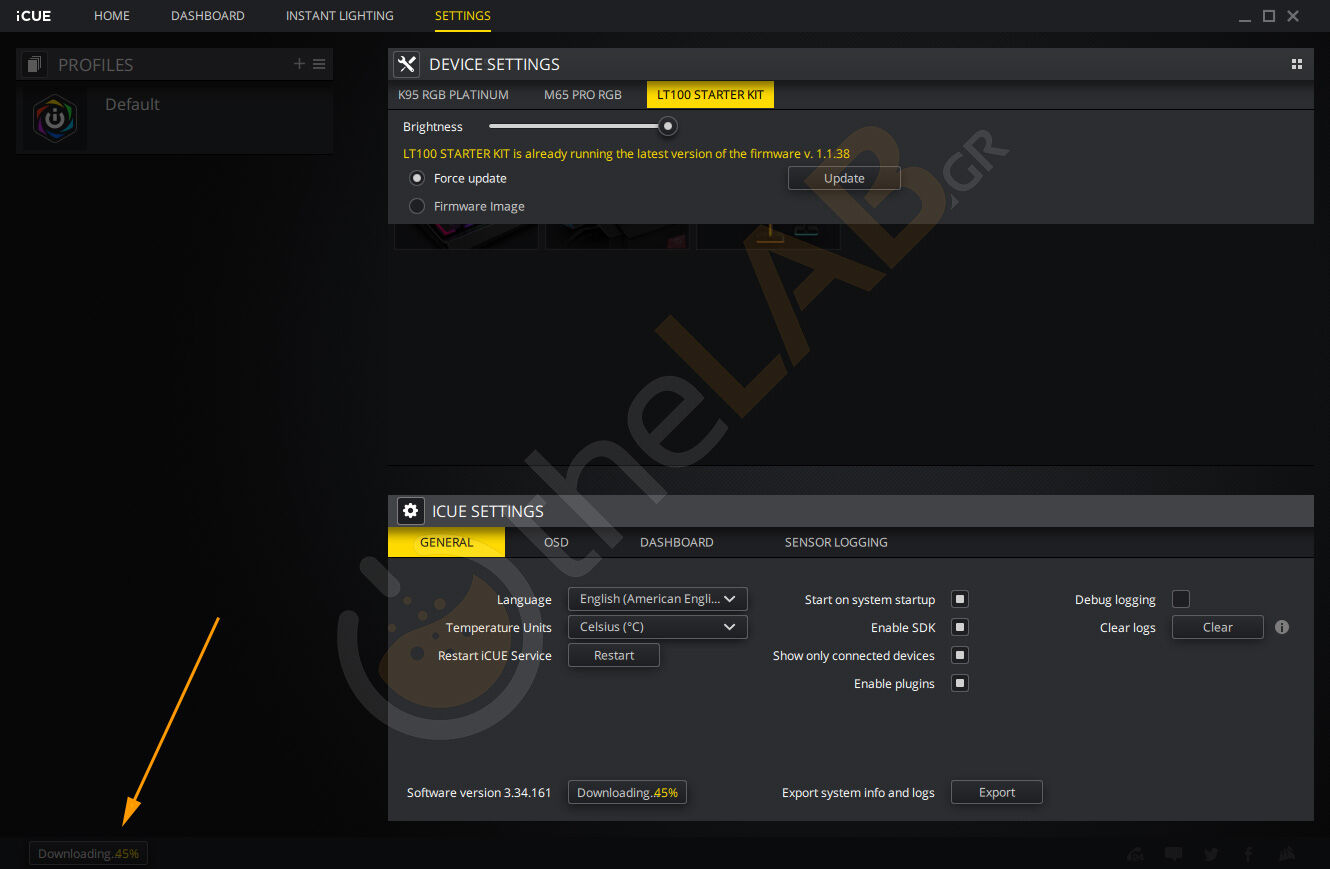The image size is (1330, 869).
Task: Toggle the Enable SDK checkbox
Action: tap(960, 627)
